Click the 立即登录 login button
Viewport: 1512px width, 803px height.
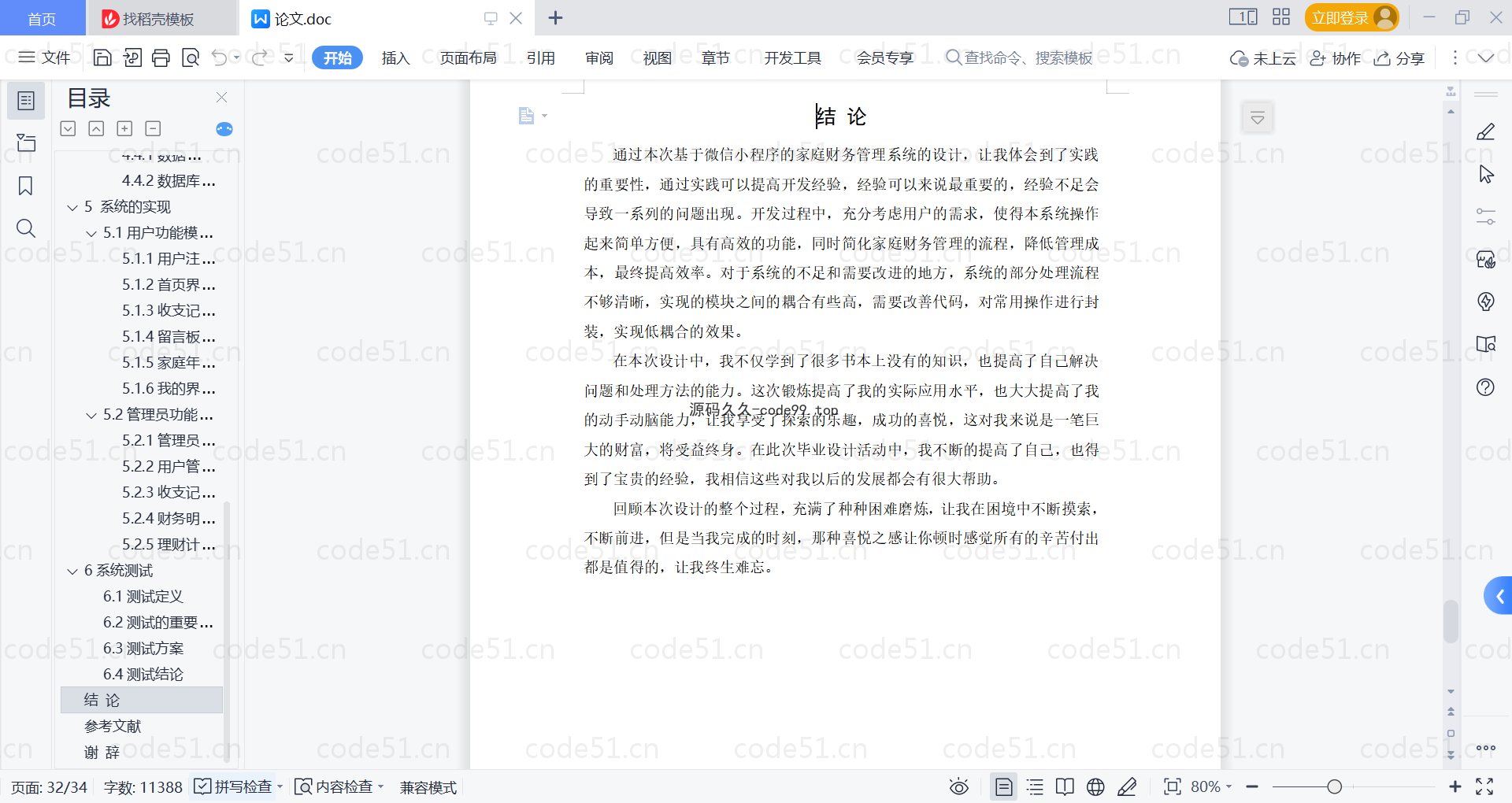1351,17
